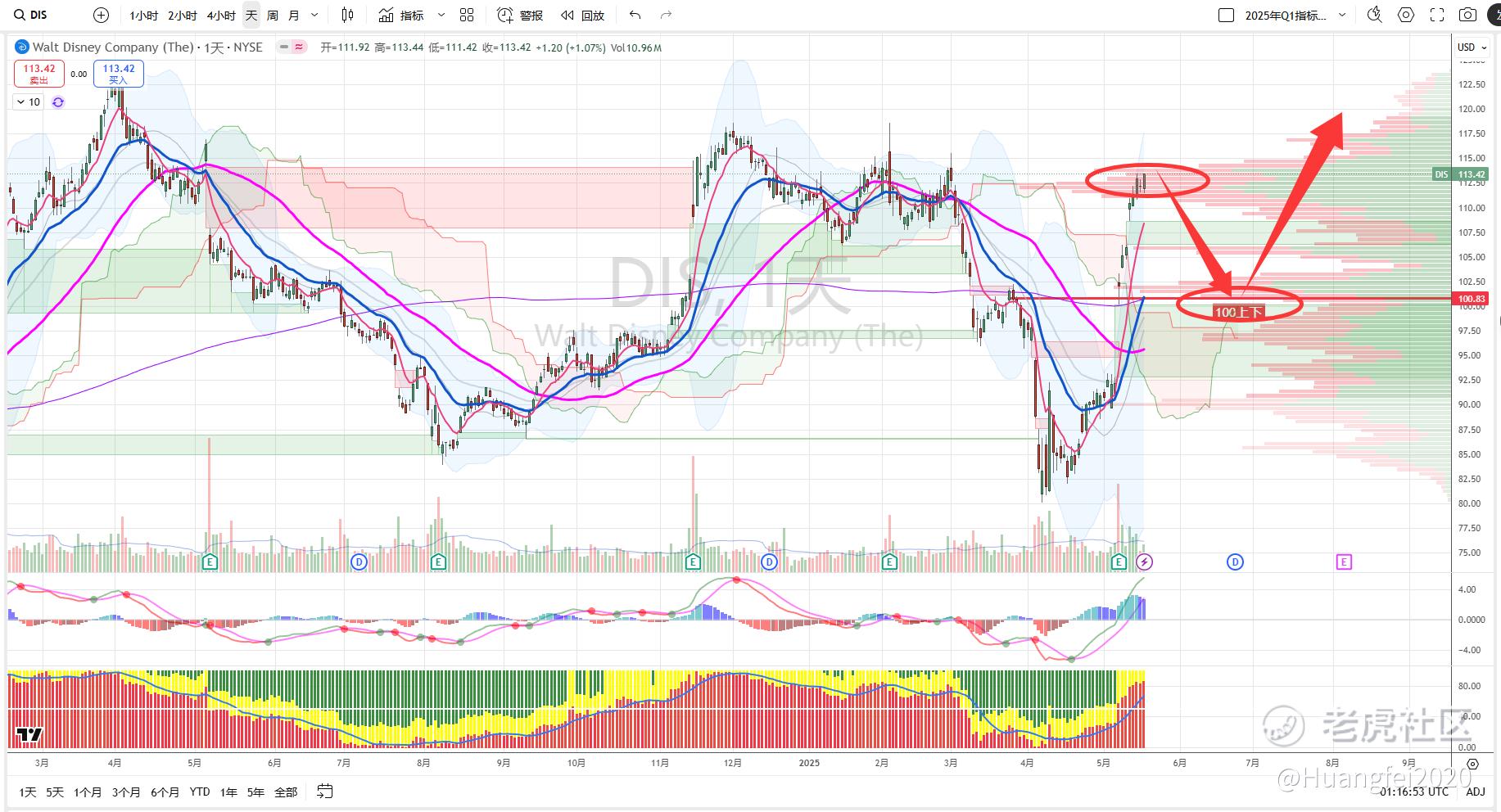The width and height of the screenshot is (1501, 812).
Task: Set the date range to 3个月
Action: coord(126,792)
